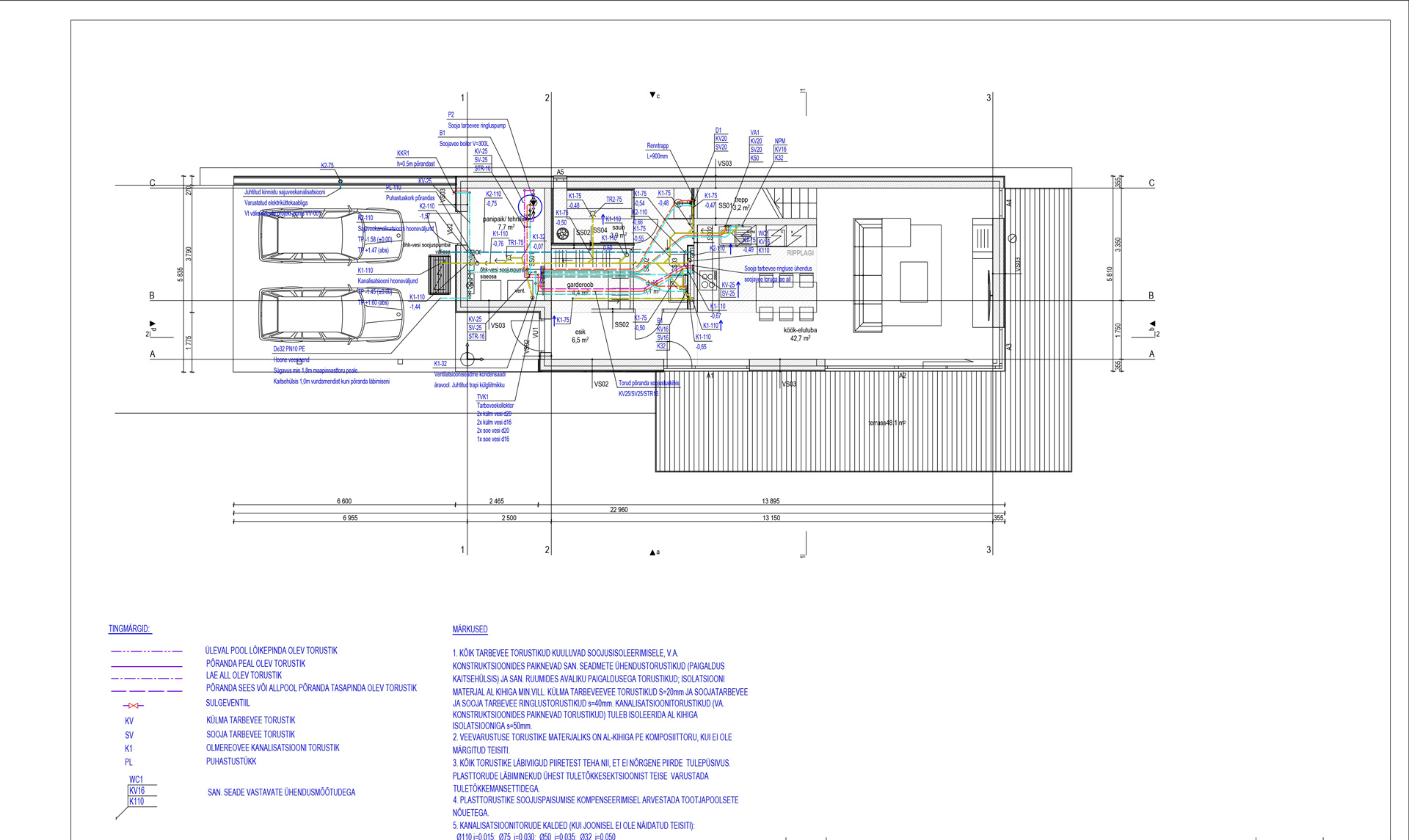
Task: Click the blue circled circulation pump symbol
Action: [531, 205]
